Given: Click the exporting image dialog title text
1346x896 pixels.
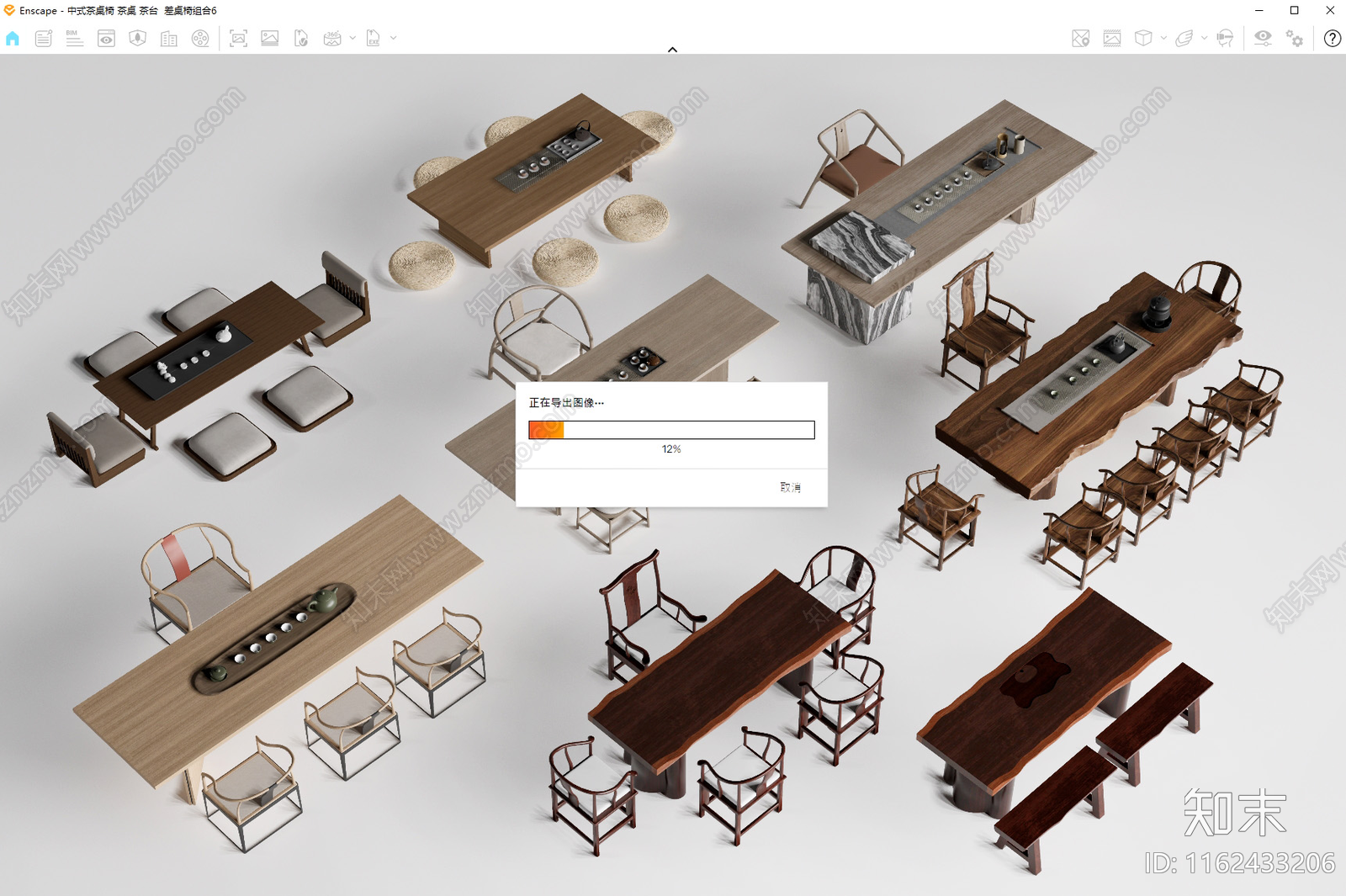Looking at the screenshot, I should pos(566,403).
